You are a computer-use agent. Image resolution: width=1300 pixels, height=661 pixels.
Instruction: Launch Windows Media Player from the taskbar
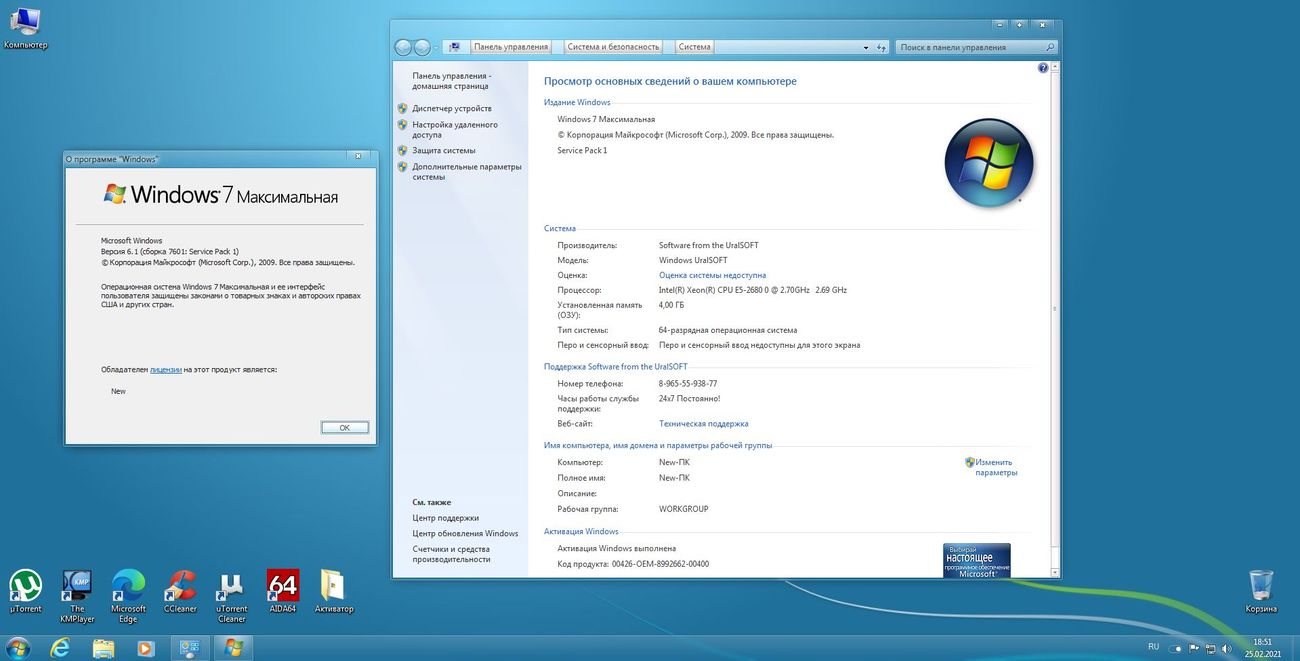point(145,647)
